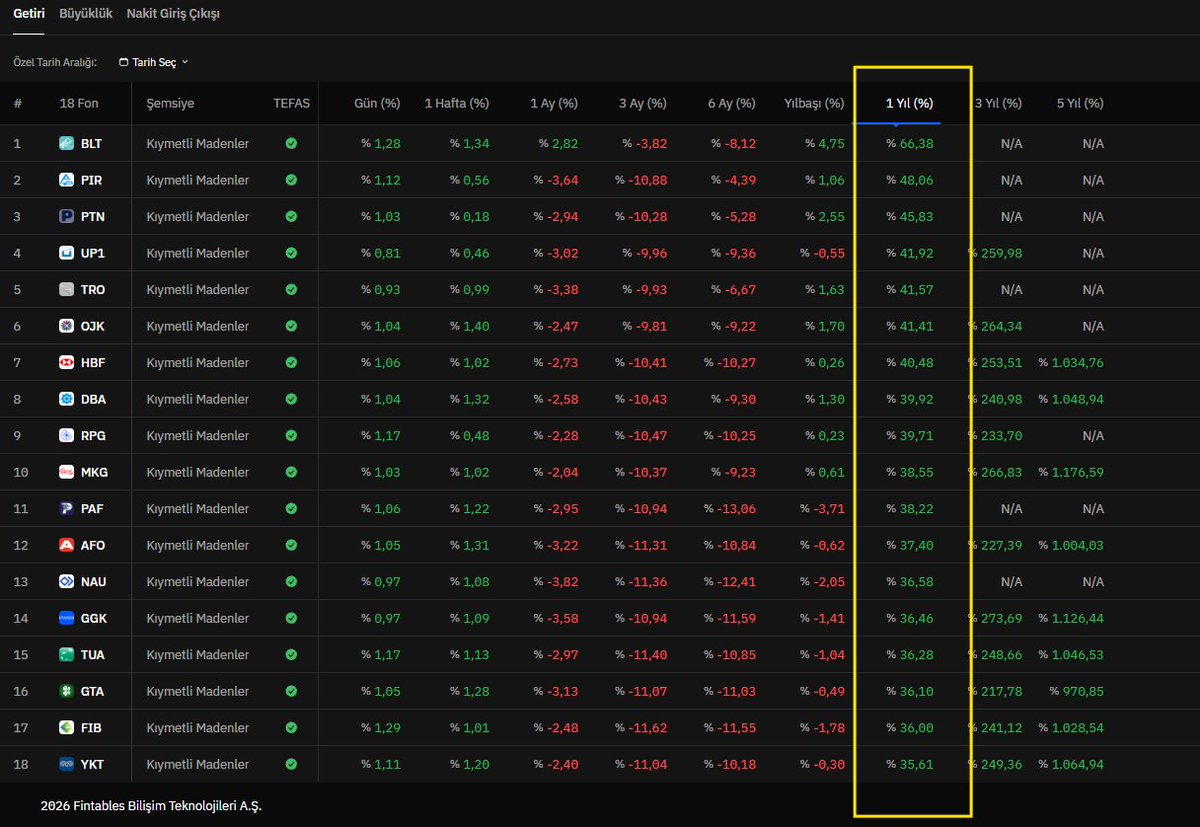Sort by 3 Ay (%) column

pyautogui.click(x=642, y=103)
